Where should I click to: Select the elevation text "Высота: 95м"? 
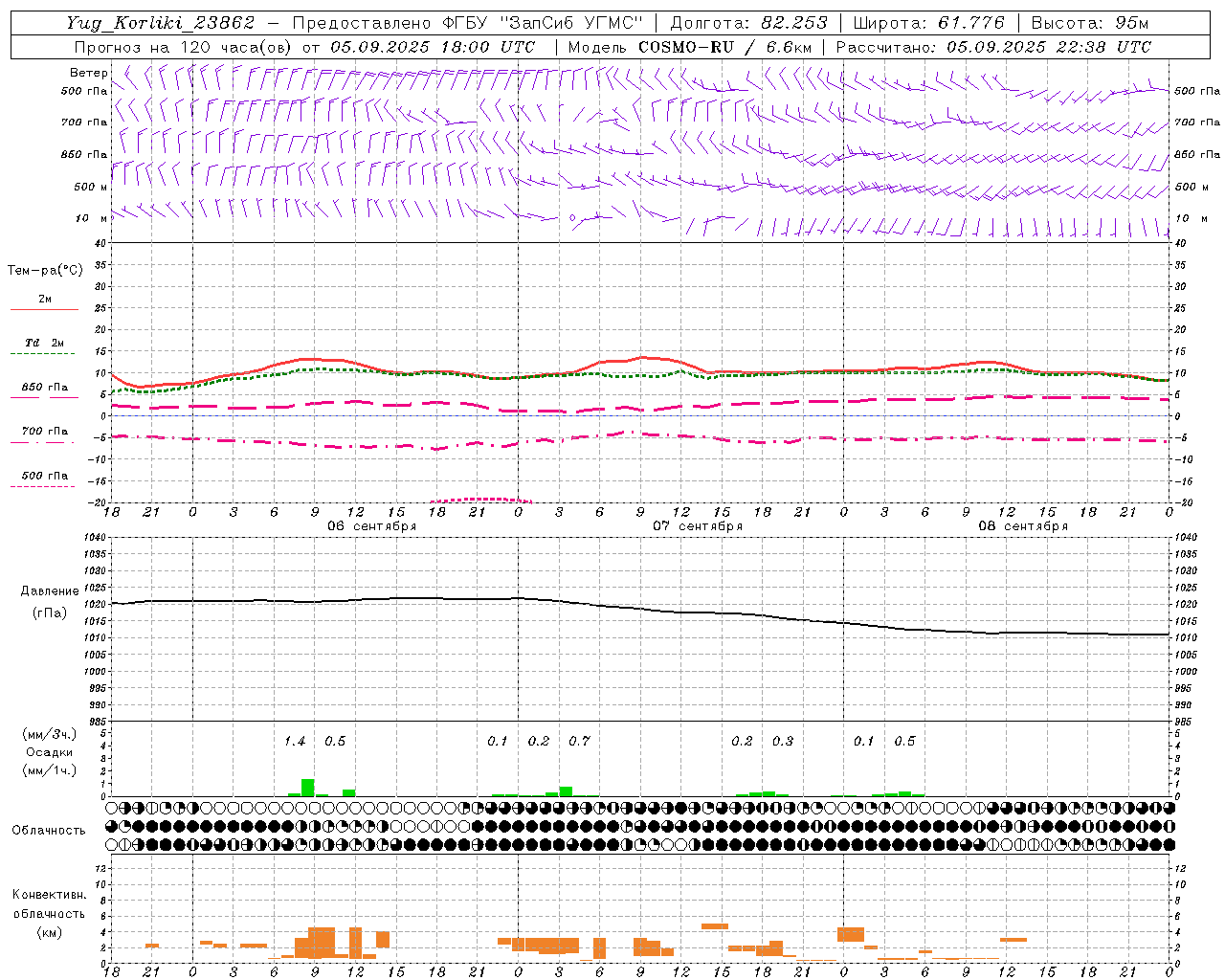(1089, 23)
